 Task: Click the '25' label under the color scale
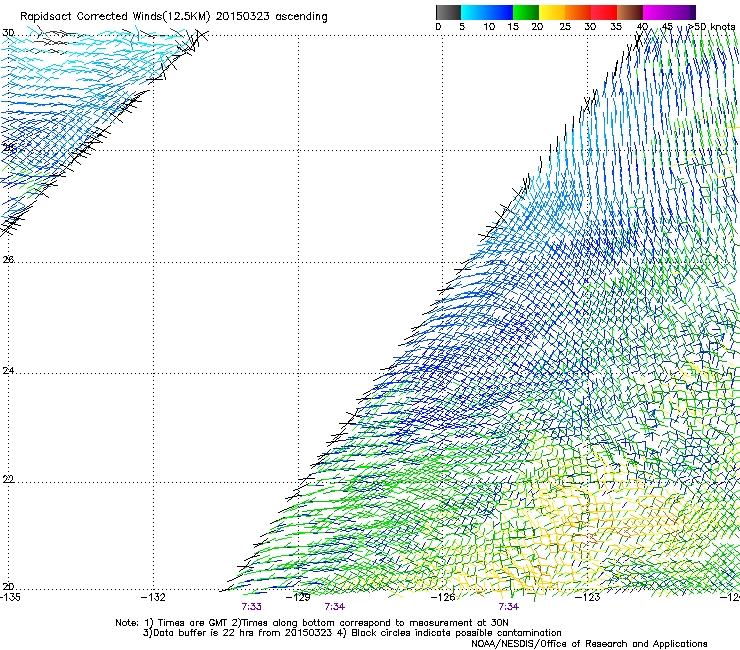click(x=565, y=27)
